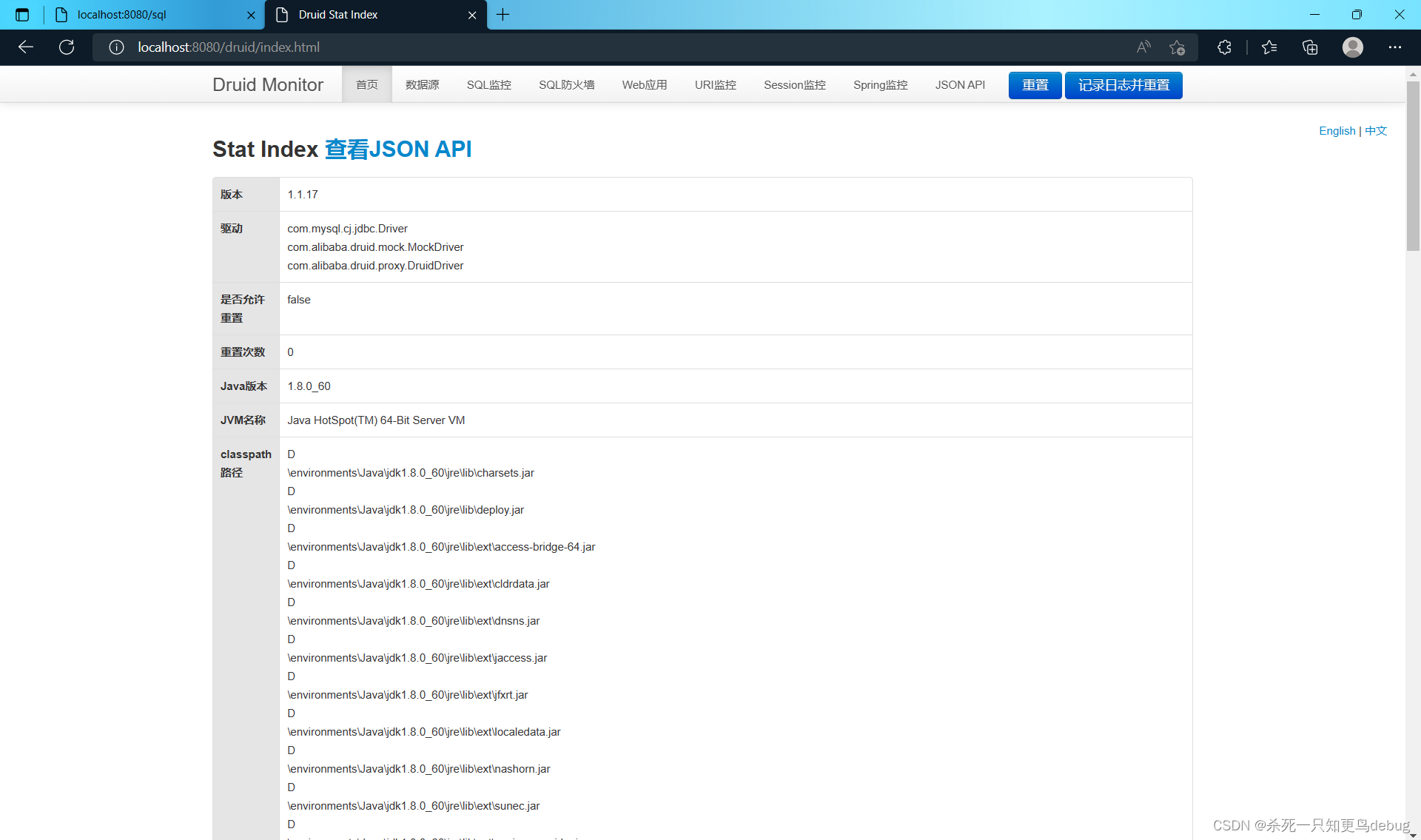
Task: Open the read aloud icon
Action: [x=1143, y=47]
